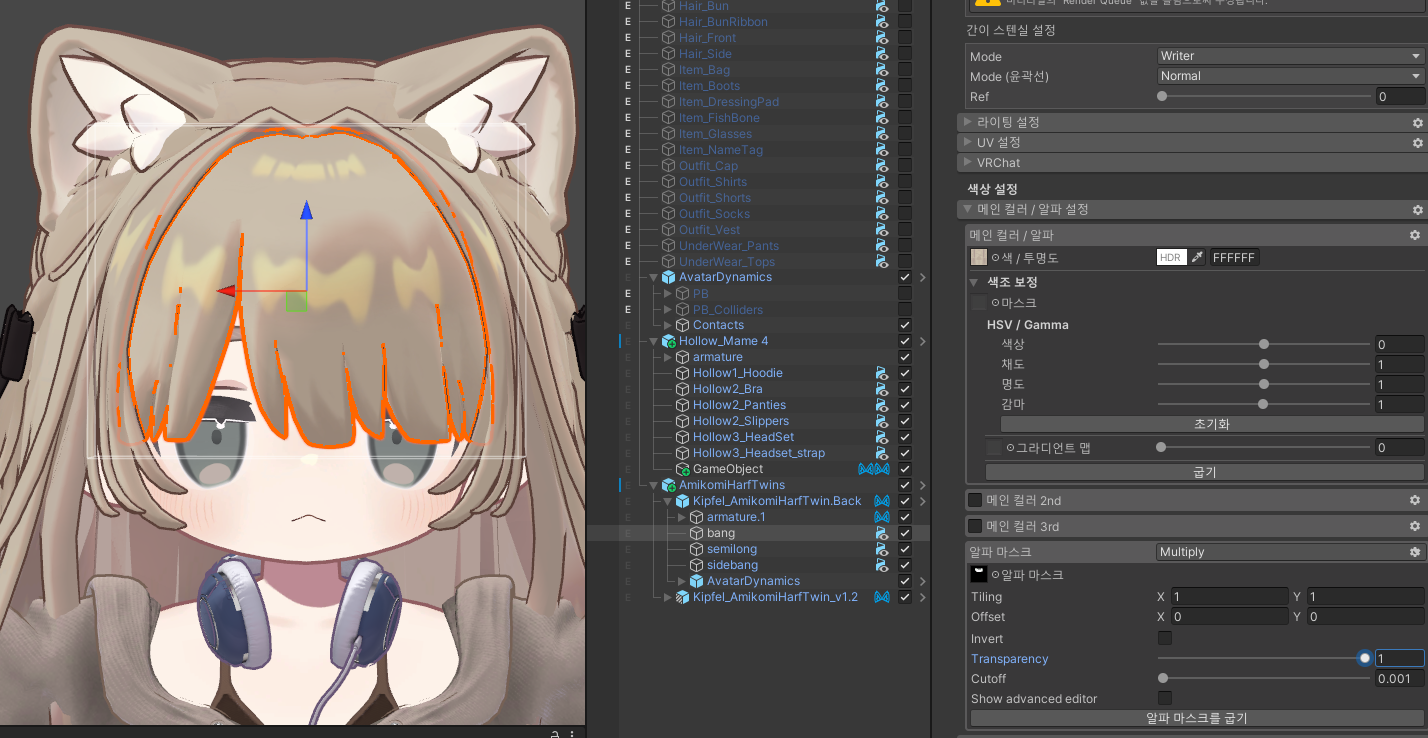Open the AmikomiHarfTwins prefab with its arrow
1428x738 pixels.
click(922, 485)
